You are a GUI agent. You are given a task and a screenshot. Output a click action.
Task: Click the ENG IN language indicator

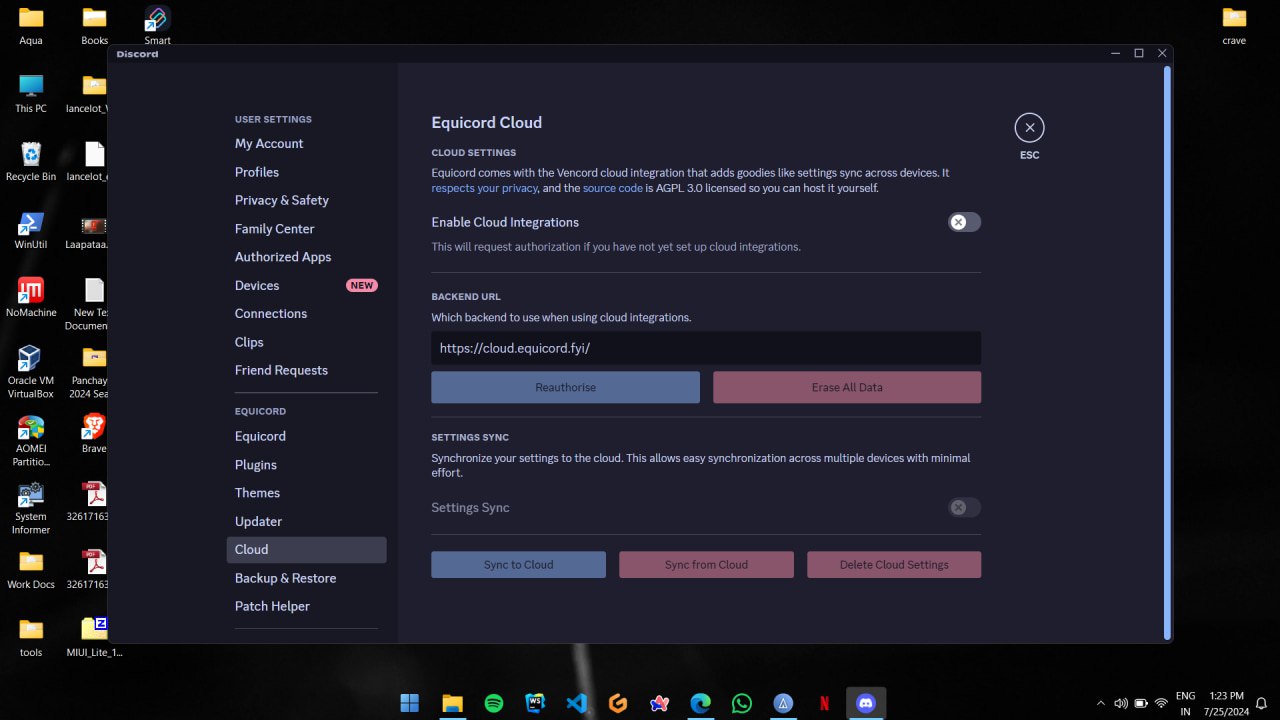click(1185, 703)
